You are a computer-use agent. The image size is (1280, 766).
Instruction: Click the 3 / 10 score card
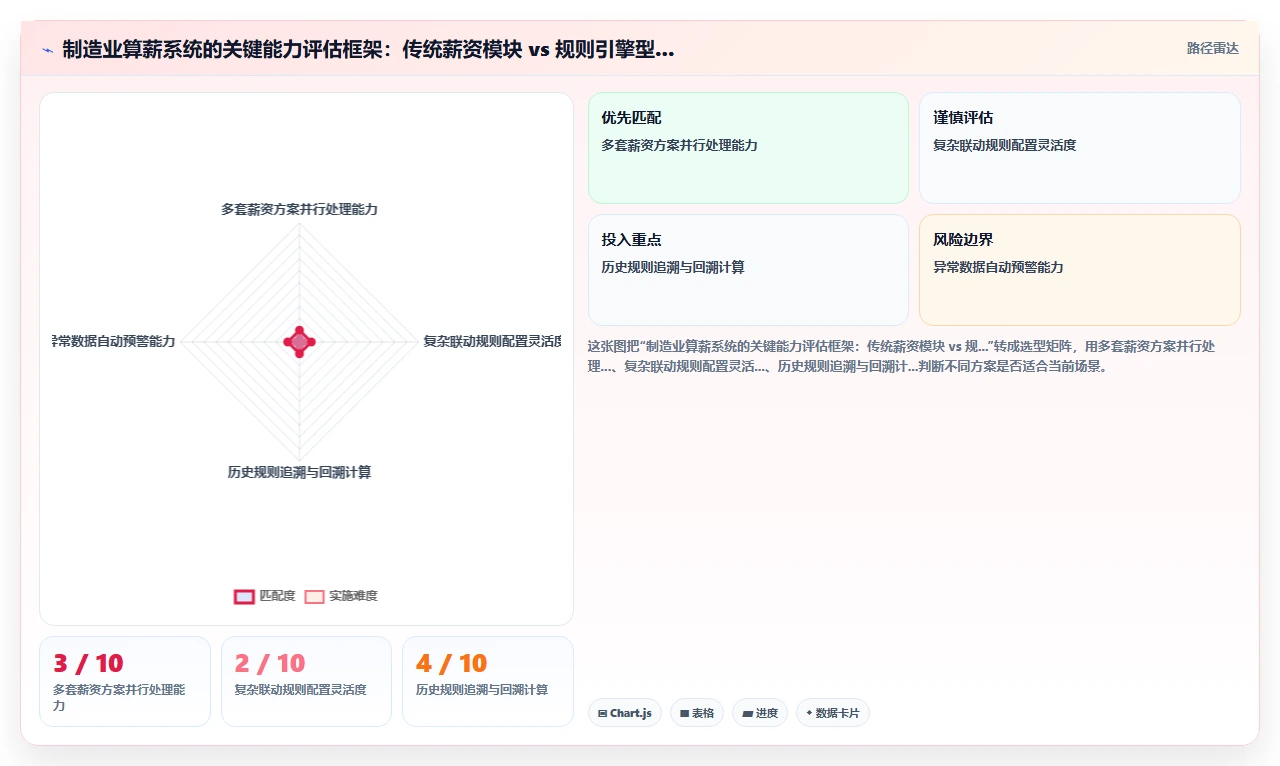tap(125, 681)
